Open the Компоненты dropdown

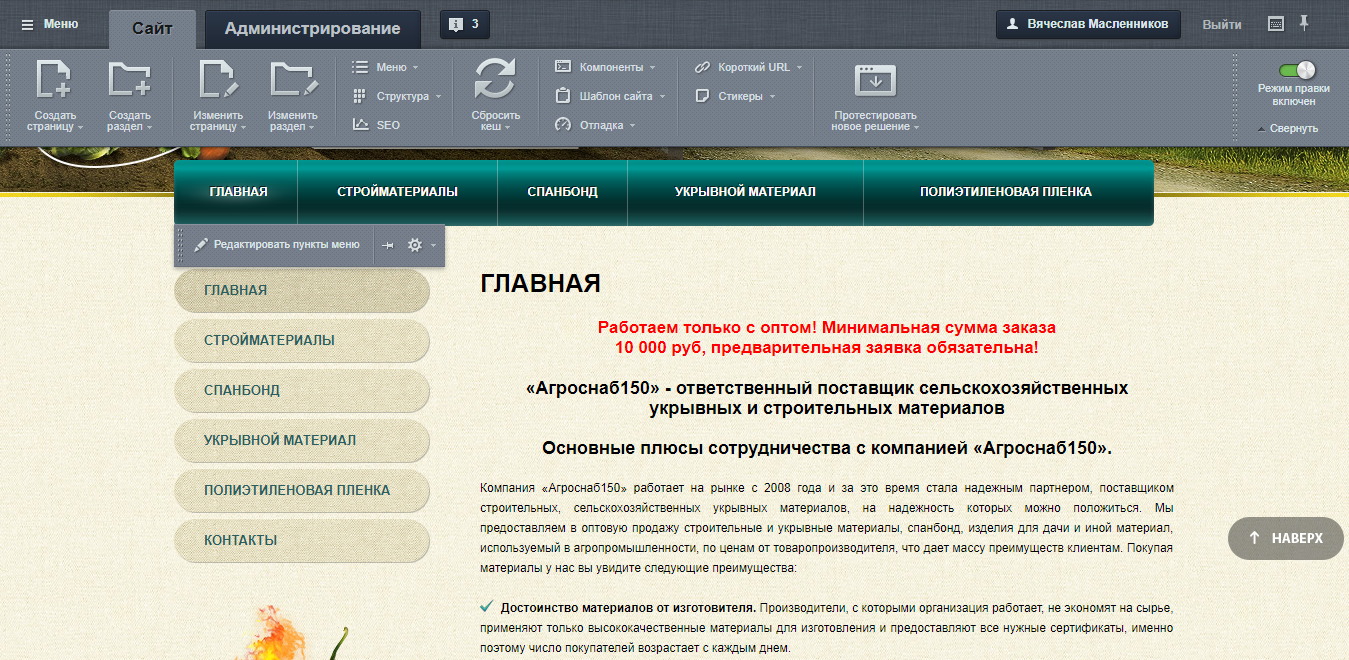point(605,67)
